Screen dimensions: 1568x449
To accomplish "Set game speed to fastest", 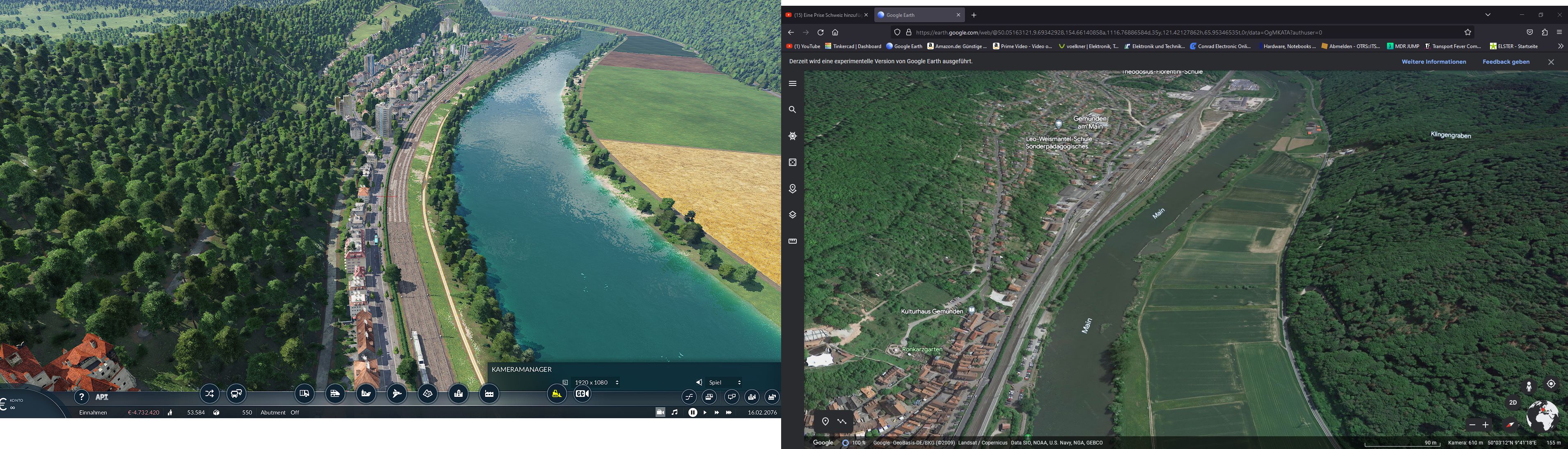I will pyautogui.click(x=729, y=412).
